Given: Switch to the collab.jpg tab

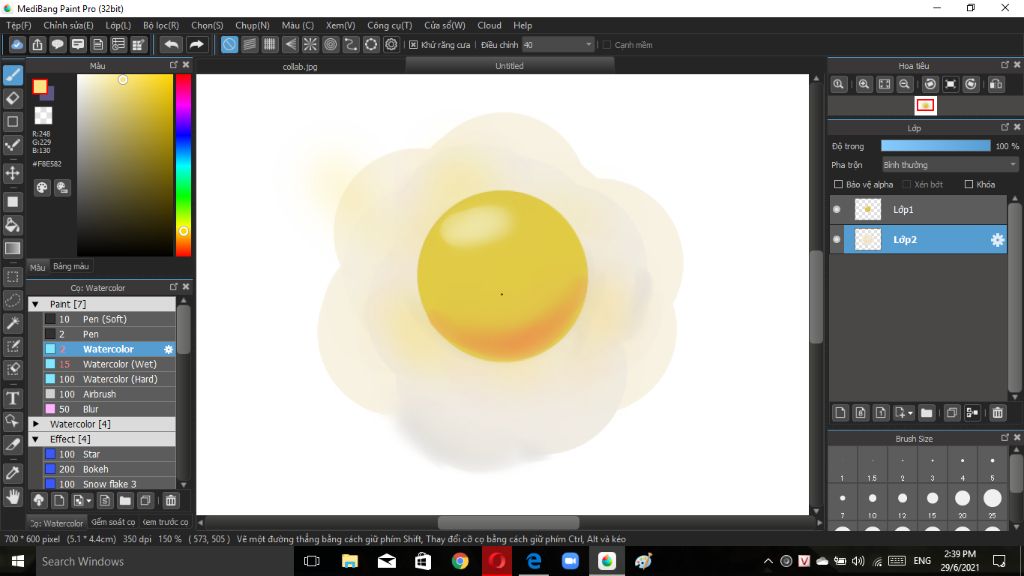Looking at the screenshot, I should click(x=300, y=66).
